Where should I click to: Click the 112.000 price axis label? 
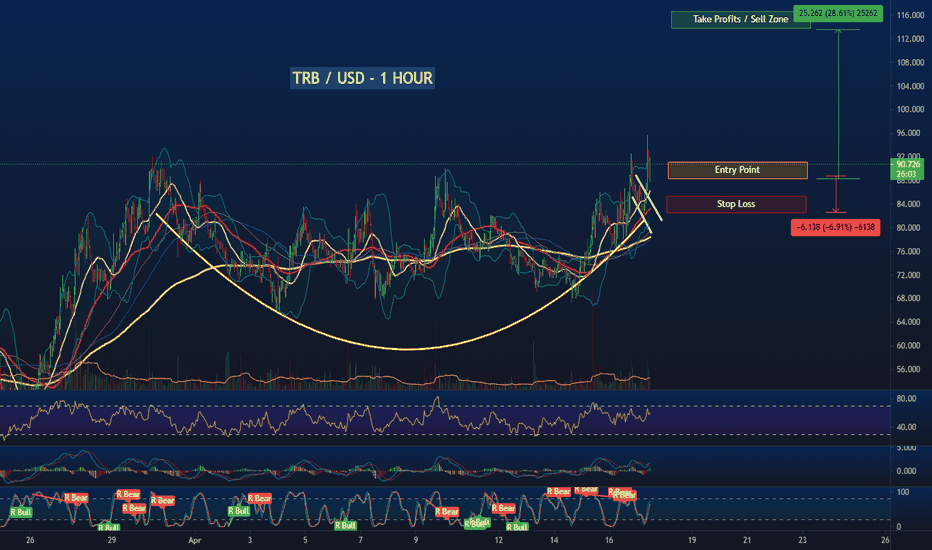910,39
